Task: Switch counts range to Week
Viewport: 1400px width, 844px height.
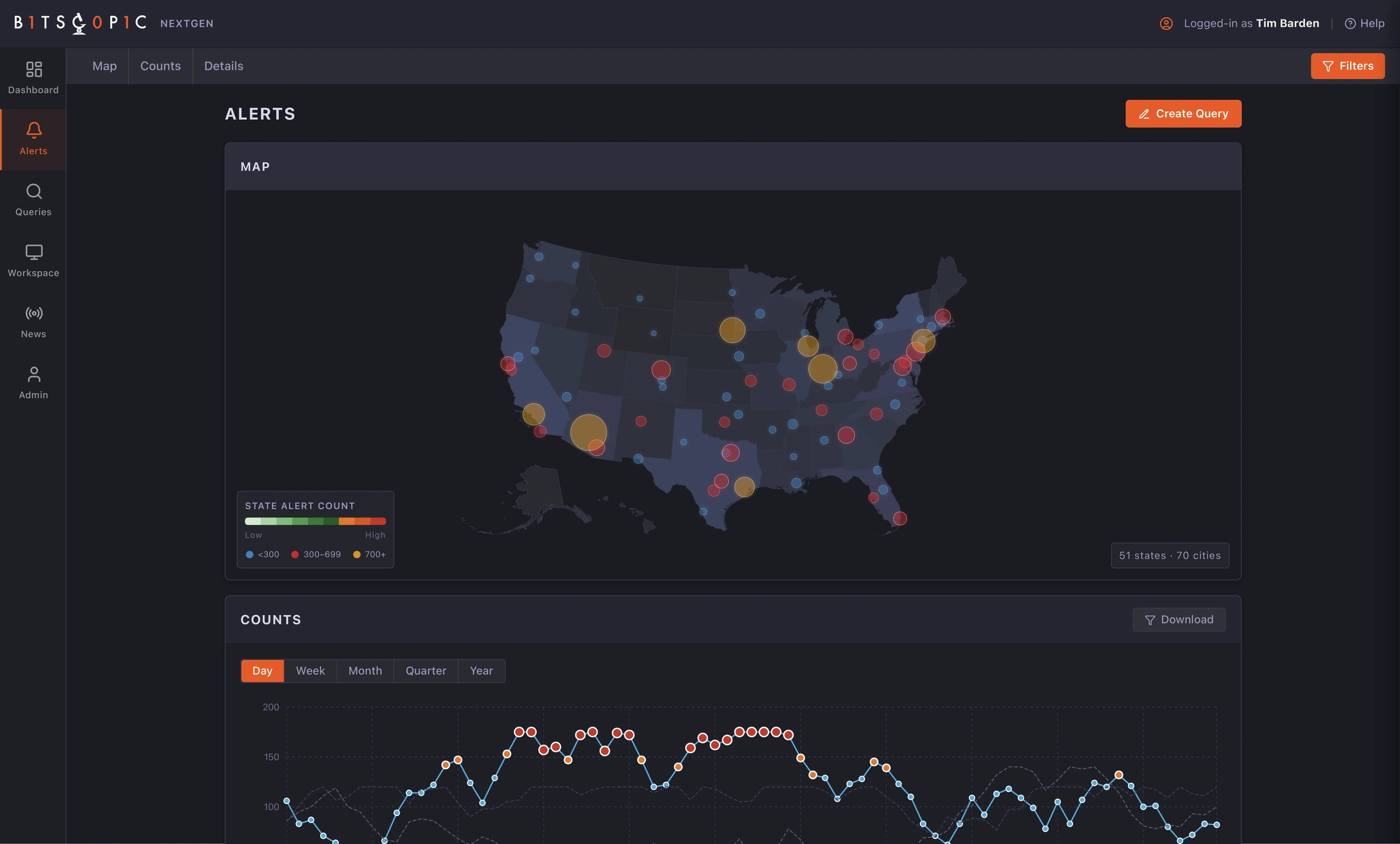Action: pos(310,671)
